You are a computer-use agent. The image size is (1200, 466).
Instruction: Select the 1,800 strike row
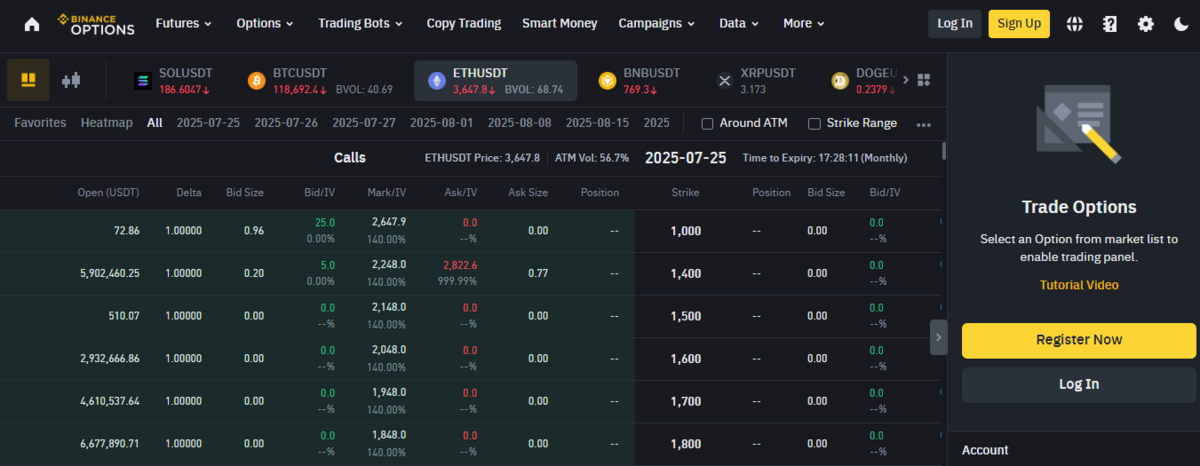coord(472,444)
